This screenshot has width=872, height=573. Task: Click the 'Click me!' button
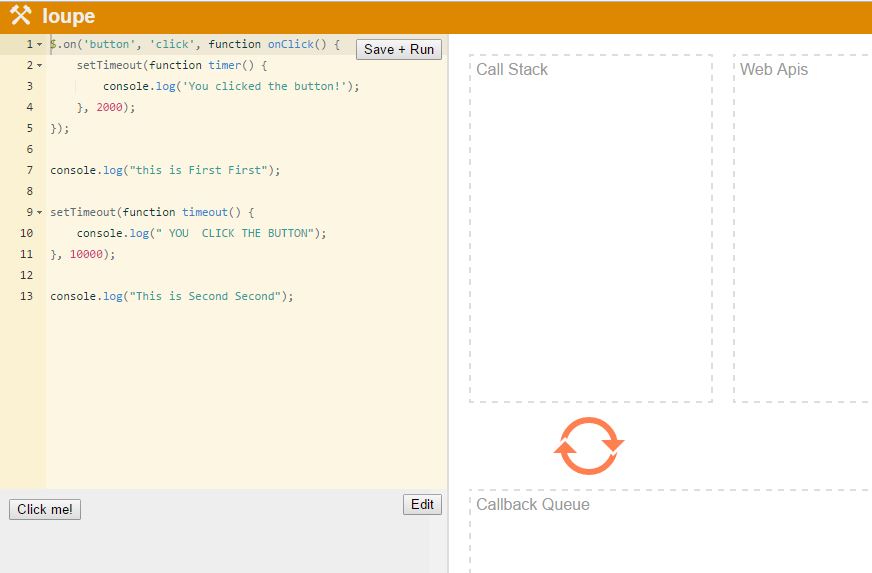[x=45, y=510]
